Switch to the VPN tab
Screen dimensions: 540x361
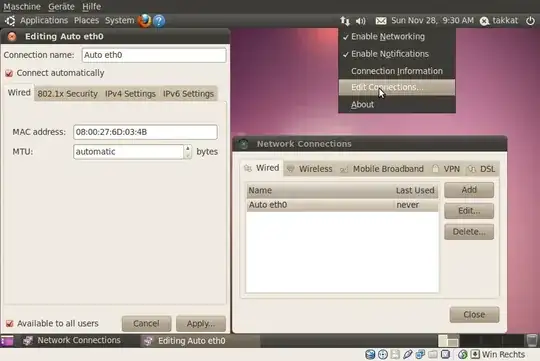446,169
